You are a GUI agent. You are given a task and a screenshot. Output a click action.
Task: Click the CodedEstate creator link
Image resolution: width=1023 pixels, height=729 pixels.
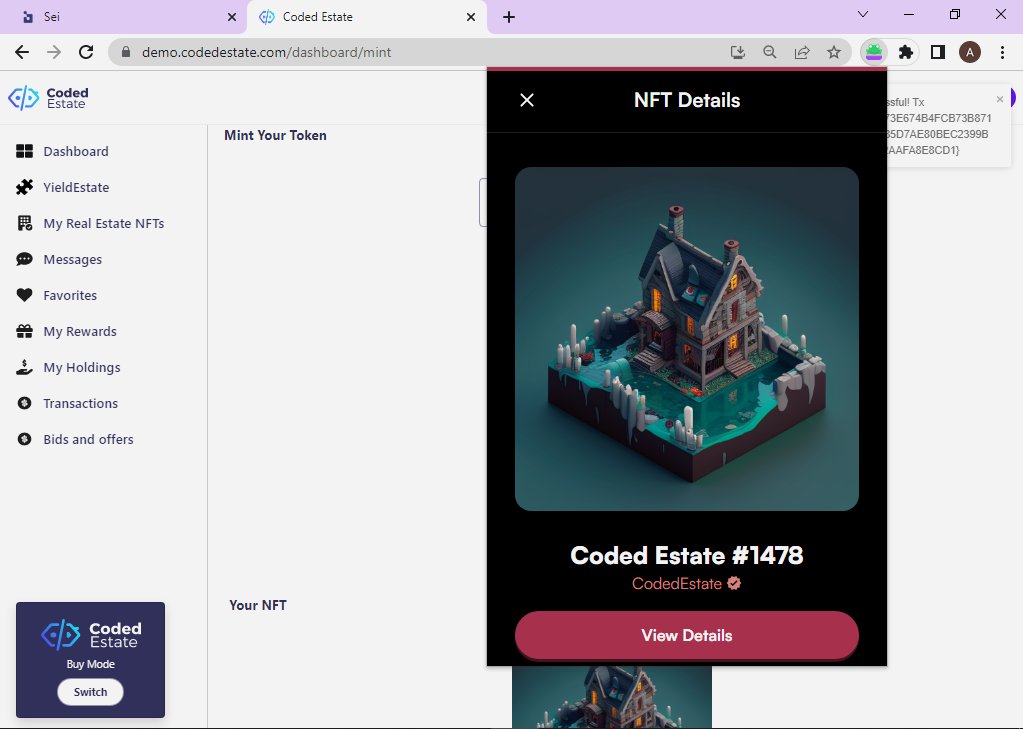point(677,583)
